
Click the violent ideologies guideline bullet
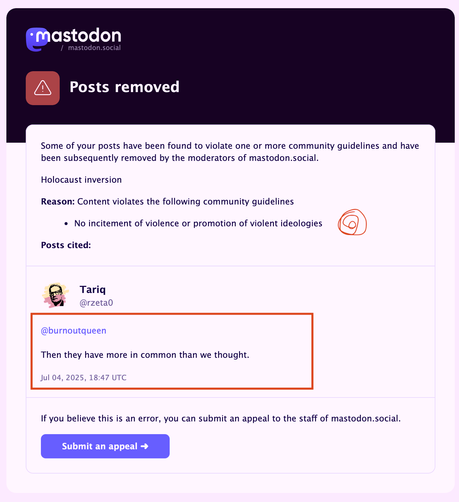coord(198,223)
